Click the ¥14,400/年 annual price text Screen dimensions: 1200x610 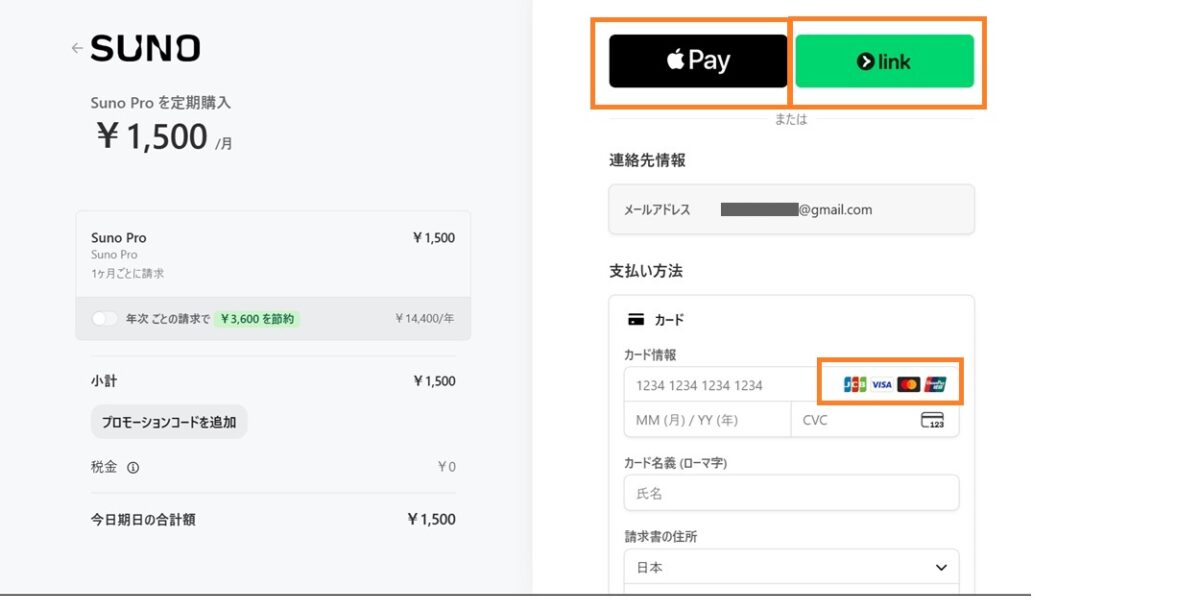point(425,319)
